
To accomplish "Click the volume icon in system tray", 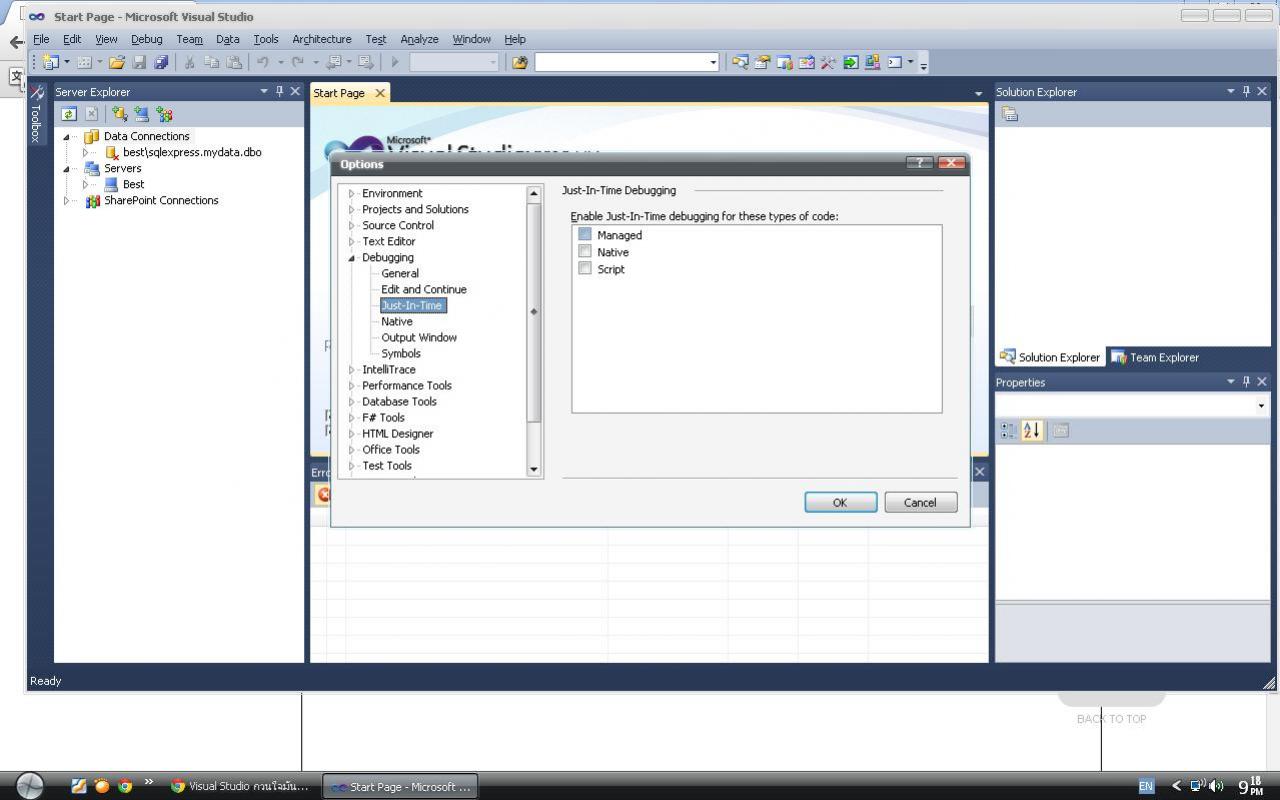I will click(1217, 786).
